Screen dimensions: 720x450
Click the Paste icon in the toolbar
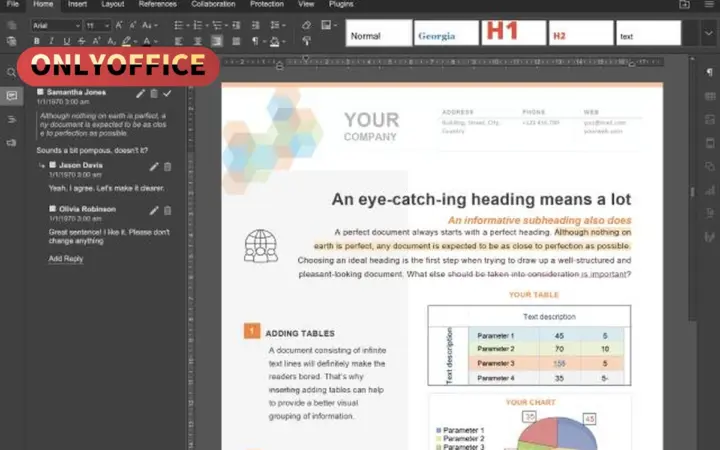coord(11,41)
